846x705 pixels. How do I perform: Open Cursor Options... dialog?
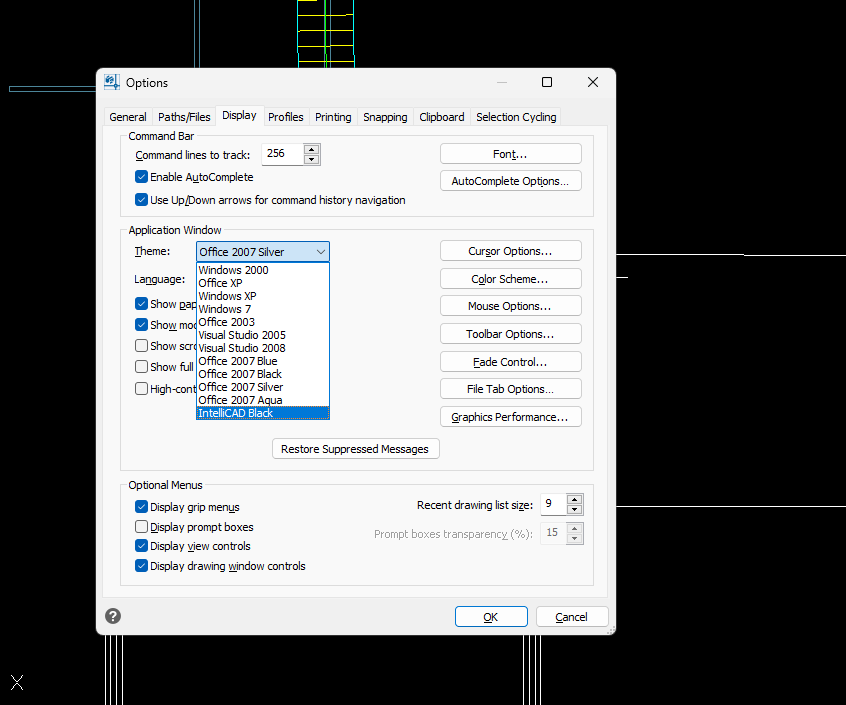point(510,251)
